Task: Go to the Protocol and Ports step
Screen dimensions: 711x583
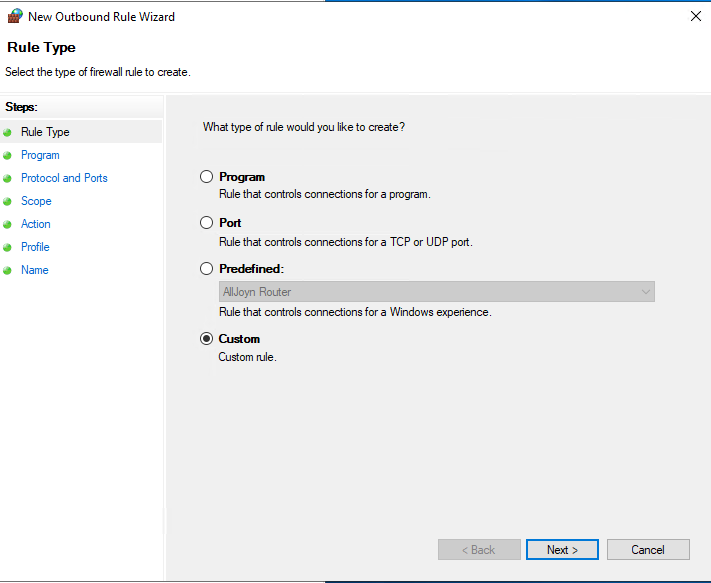Action: pos(64,178)
